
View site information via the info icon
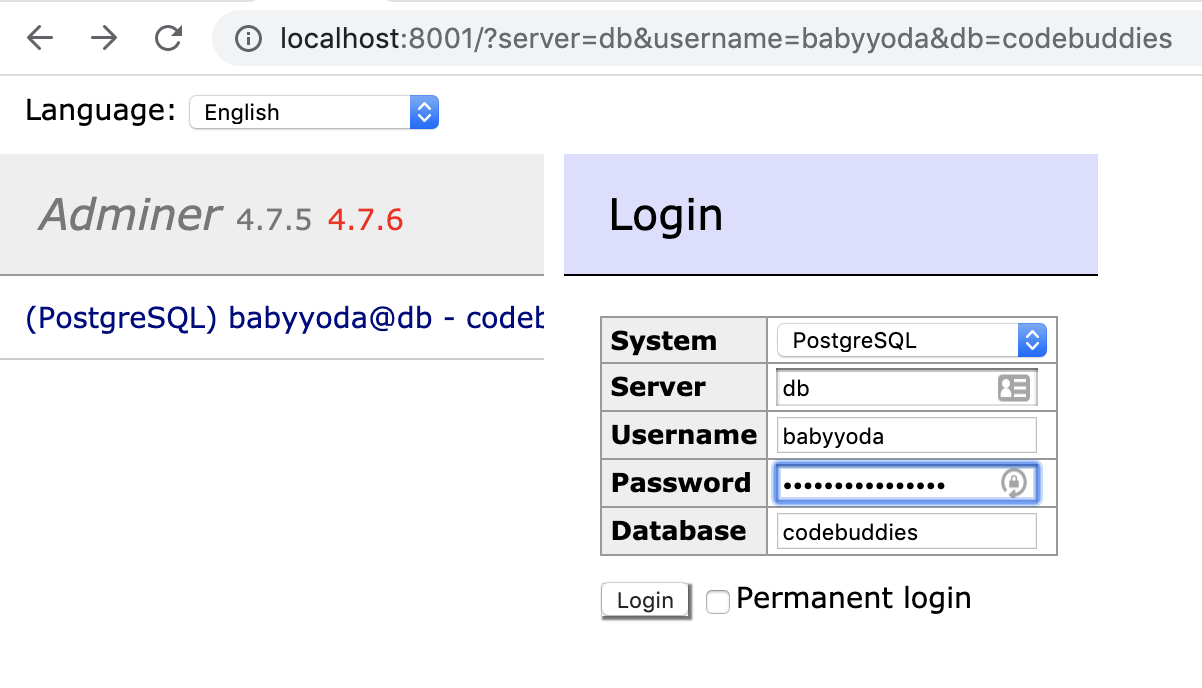click(248, 39)
